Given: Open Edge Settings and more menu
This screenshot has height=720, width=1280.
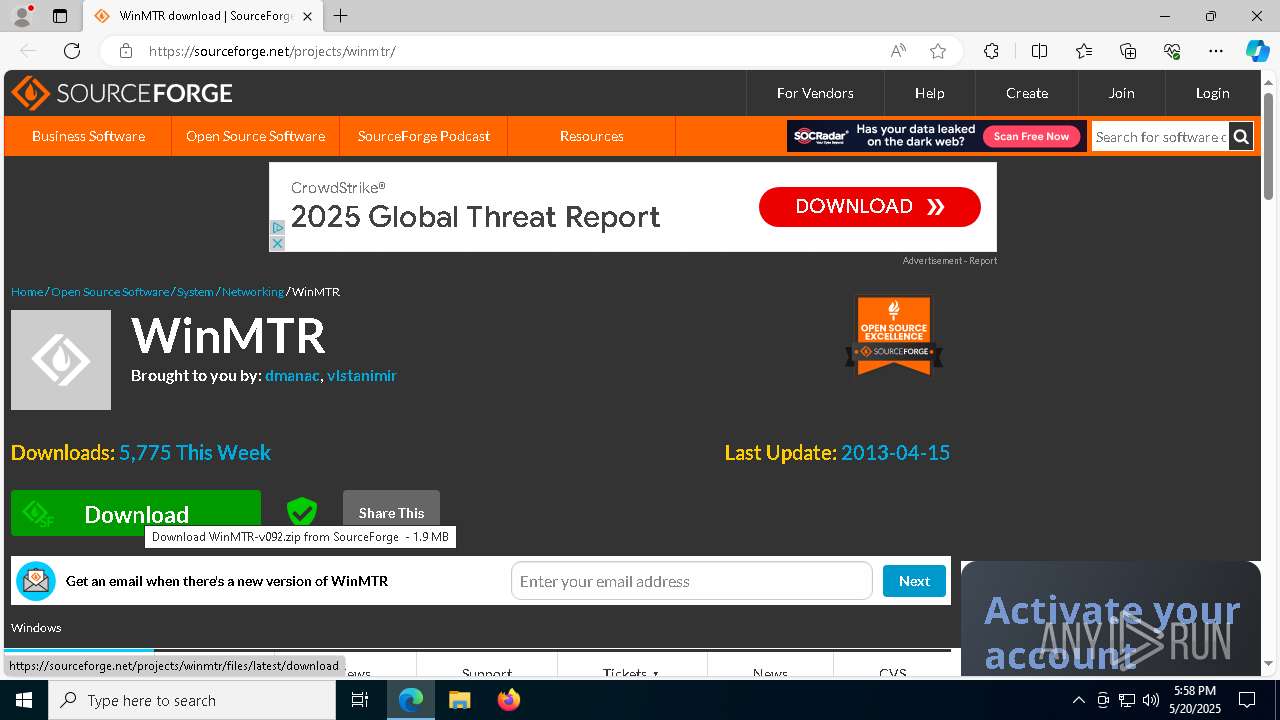Looking at the screenshot, I should click(1216, 51).
